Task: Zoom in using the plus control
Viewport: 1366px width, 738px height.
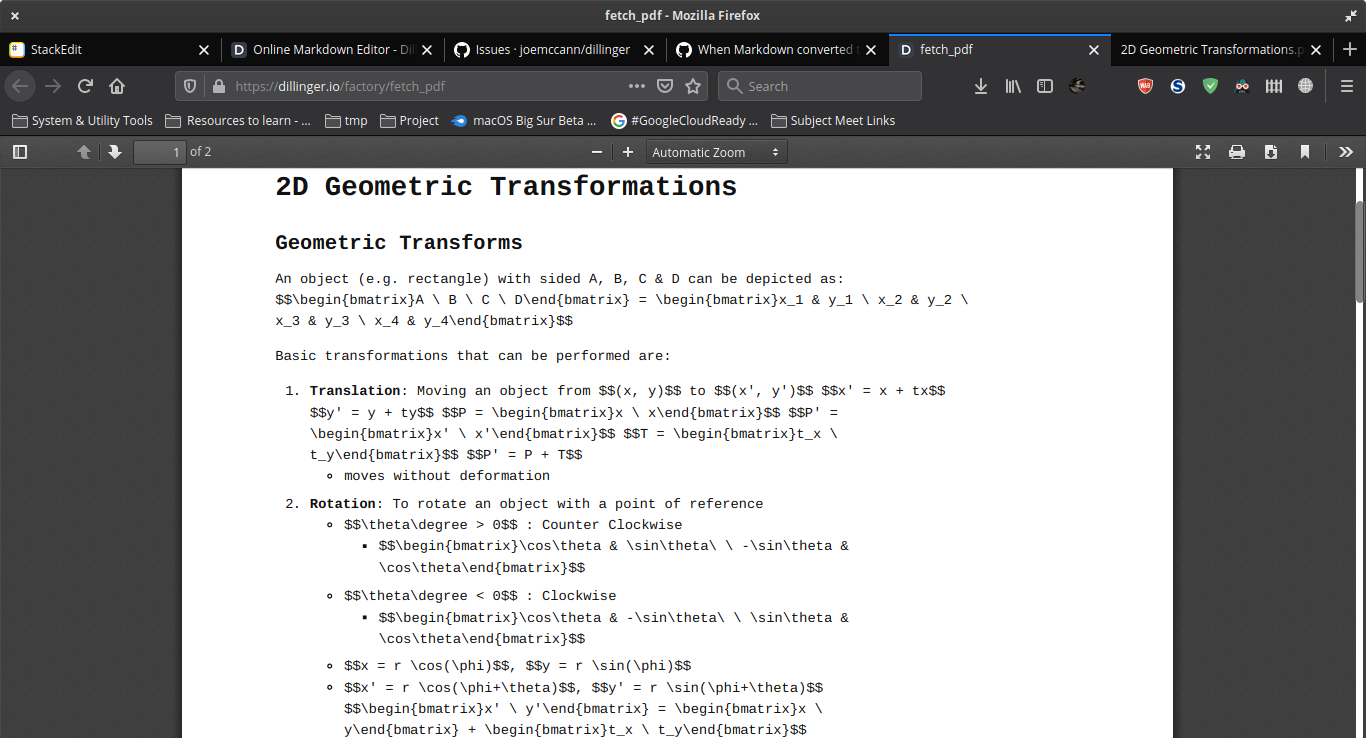Action: tap(627, 151)
